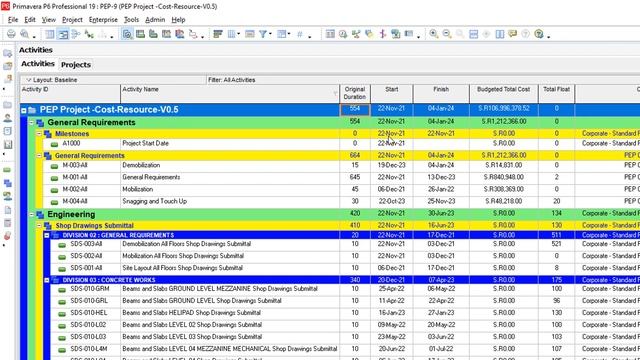The height and width of the screenshot is (360, 640).
Task: Toggle the Gantt Chart view icon
Action: click(63, 34)
